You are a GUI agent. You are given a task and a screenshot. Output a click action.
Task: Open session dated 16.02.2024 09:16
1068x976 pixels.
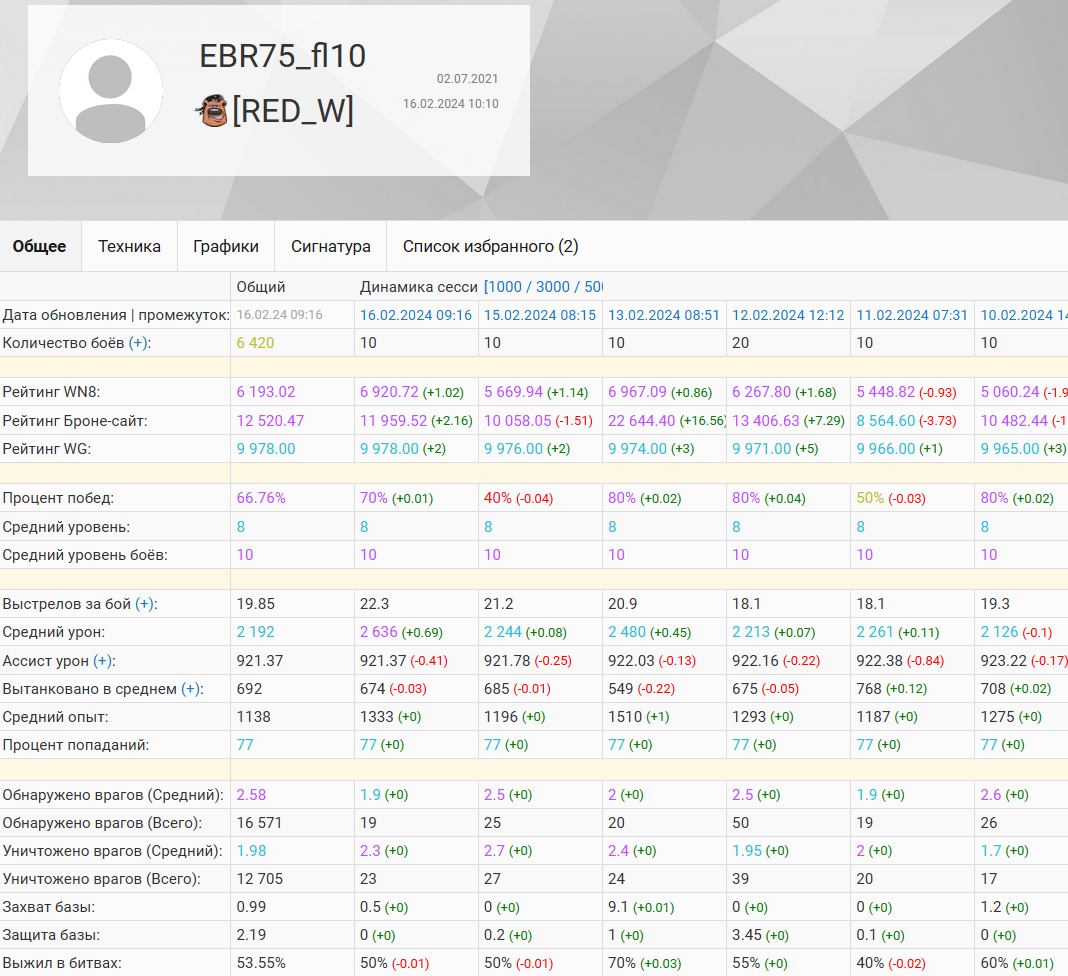coord(416,315)
